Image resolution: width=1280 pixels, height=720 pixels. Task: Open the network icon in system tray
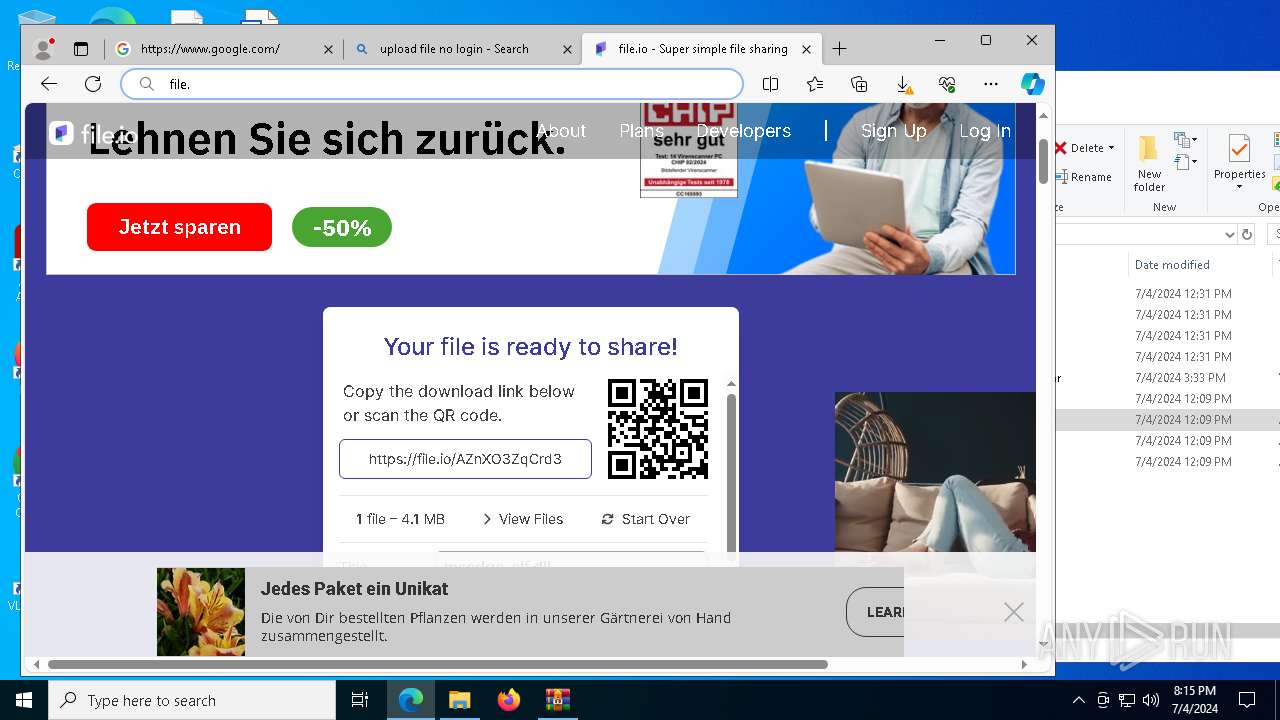[1127, 700]
